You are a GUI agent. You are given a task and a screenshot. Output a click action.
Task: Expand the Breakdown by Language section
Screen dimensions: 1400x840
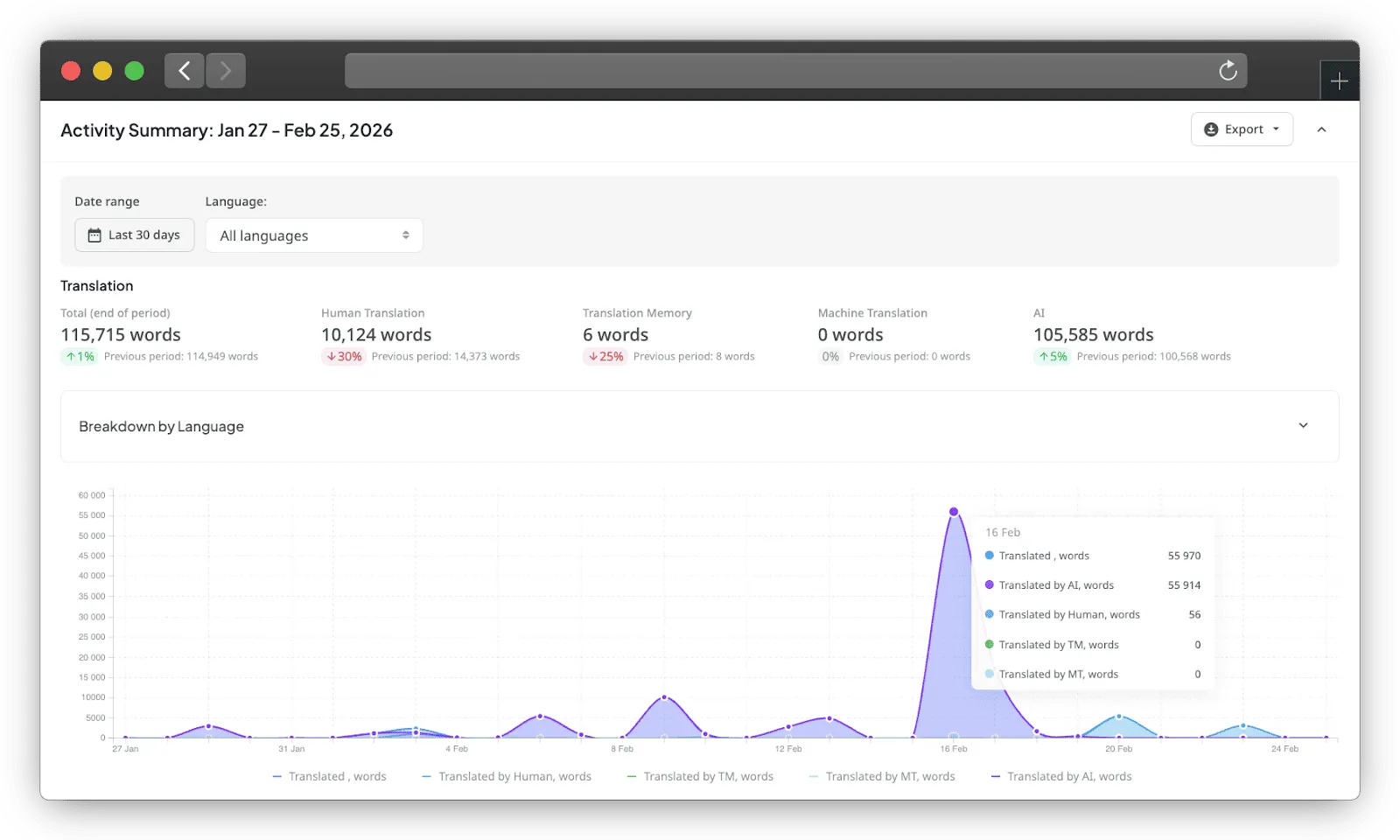pos(1303,426)
